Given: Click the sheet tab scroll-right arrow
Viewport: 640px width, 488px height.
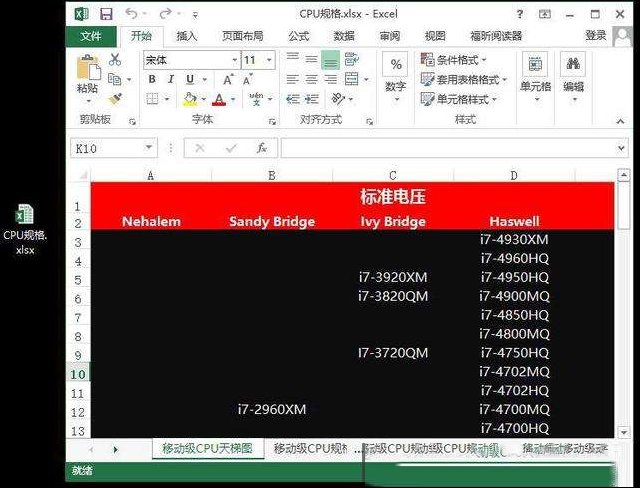Looking at the screenshot, I should (x=115, y=449).
